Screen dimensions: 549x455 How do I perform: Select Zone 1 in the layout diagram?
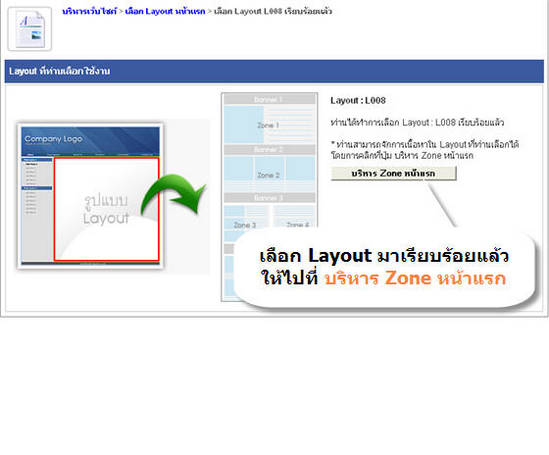tap(269, 125)
